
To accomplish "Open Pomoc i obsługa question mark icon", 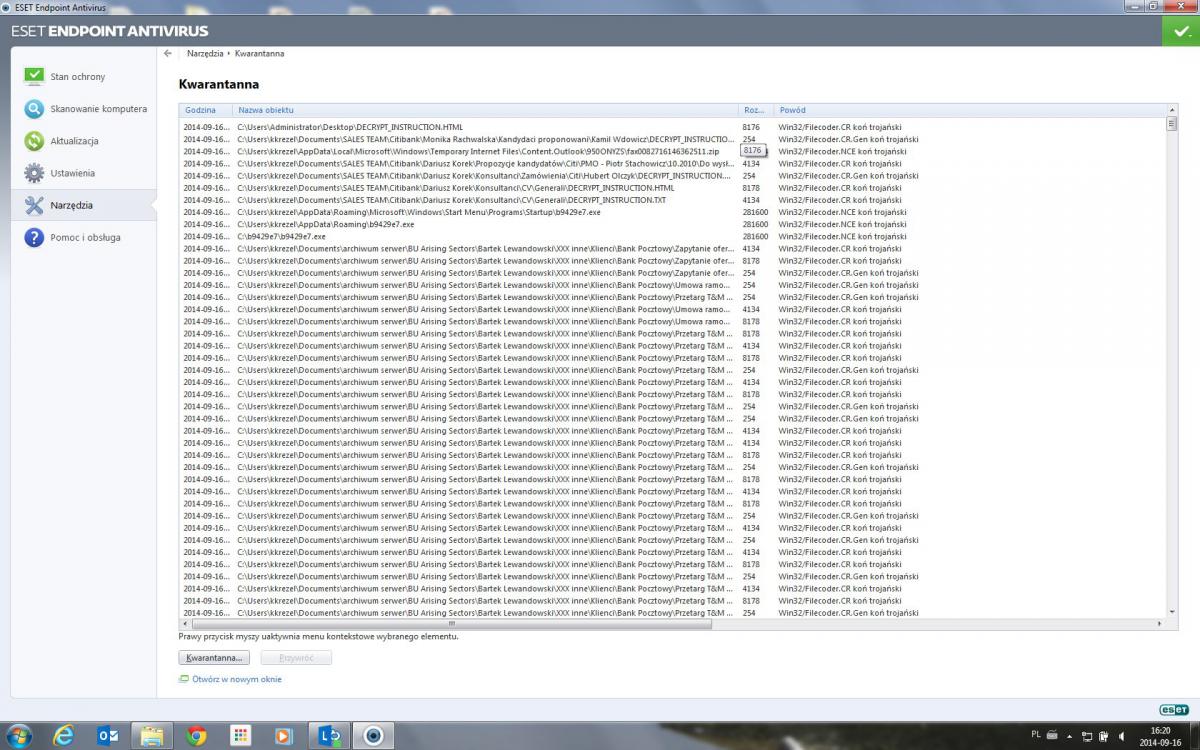I will [x=34, y=237].
